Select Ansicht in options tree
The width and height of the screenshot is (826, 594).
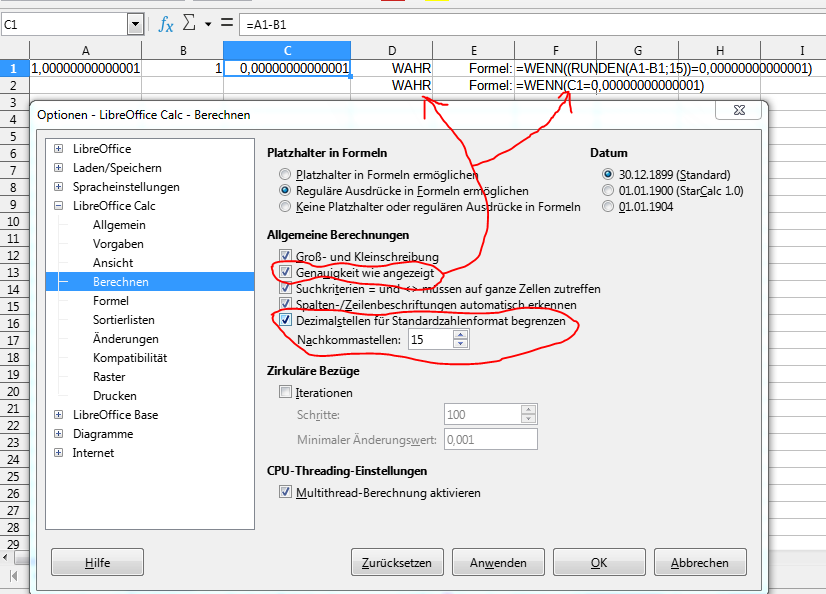point(113,263)
